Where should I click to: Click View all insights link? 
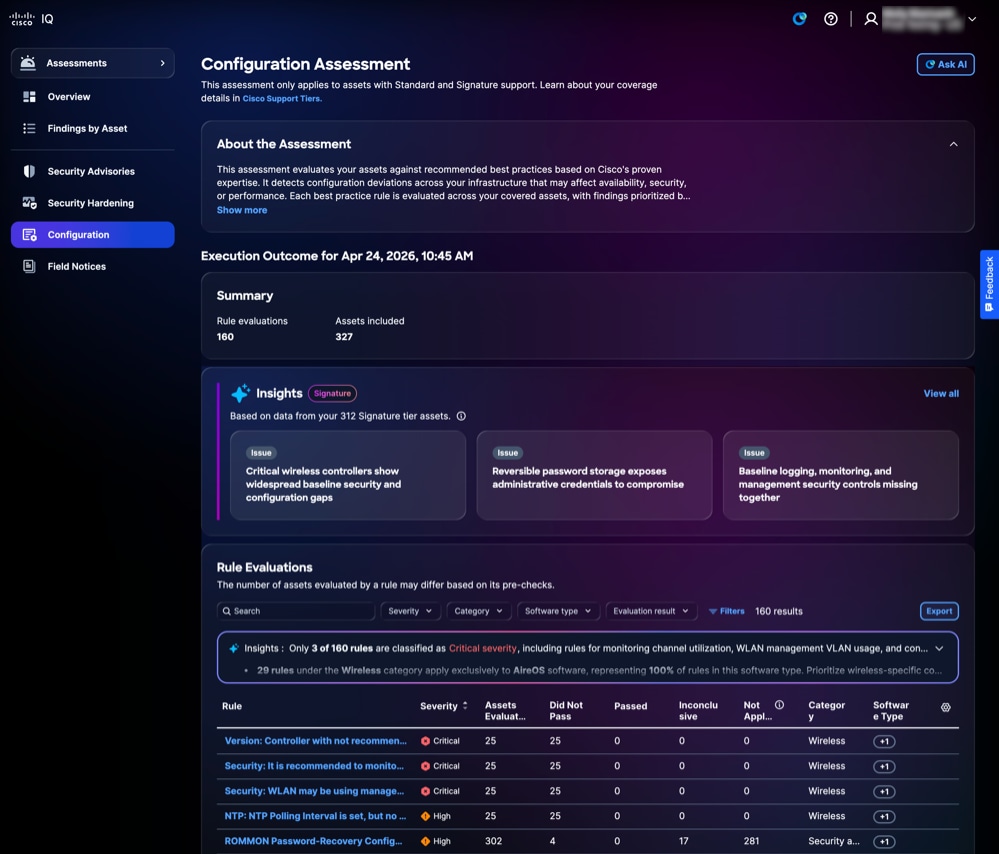pos(941,394)
